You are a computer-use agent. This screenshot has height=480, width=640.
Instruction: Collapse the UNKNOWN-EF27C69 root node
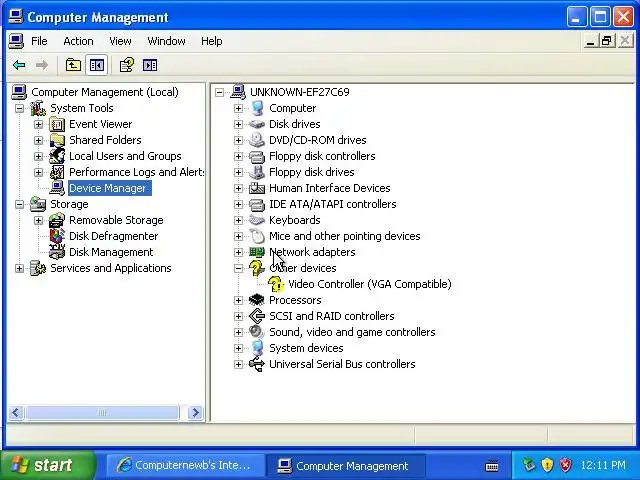[x=219, y=92]
